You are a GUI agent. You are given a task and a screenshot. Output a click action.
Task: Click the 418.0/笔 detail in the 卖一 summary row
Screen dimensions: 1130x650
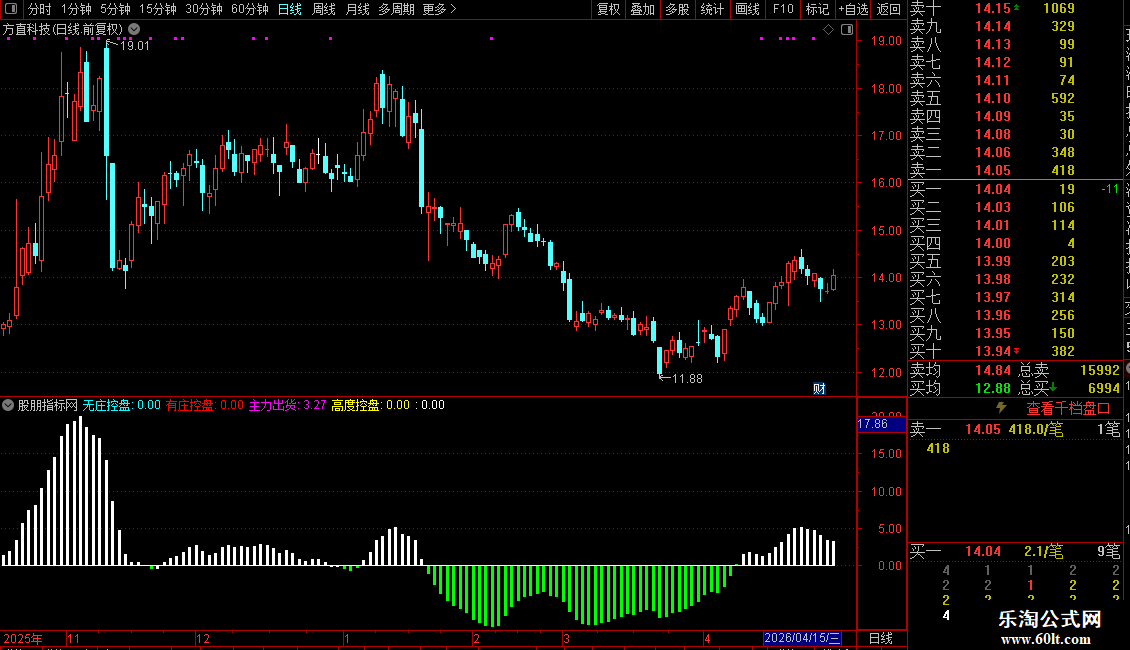pyautogui.click(x=1036, y=429)
